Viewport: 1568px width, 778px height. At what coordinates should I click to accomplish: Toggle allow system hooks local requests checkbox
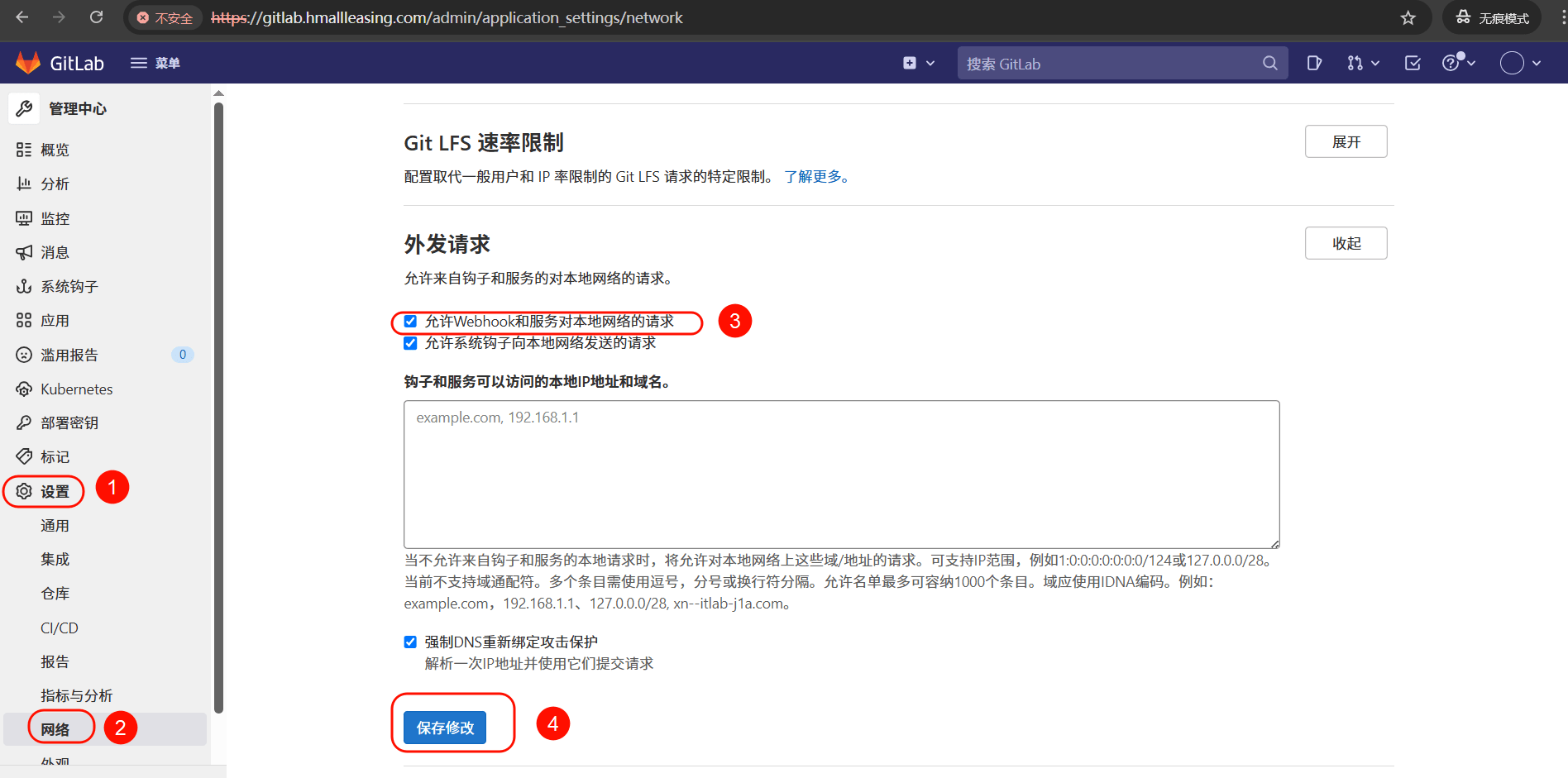coord(410,343)
